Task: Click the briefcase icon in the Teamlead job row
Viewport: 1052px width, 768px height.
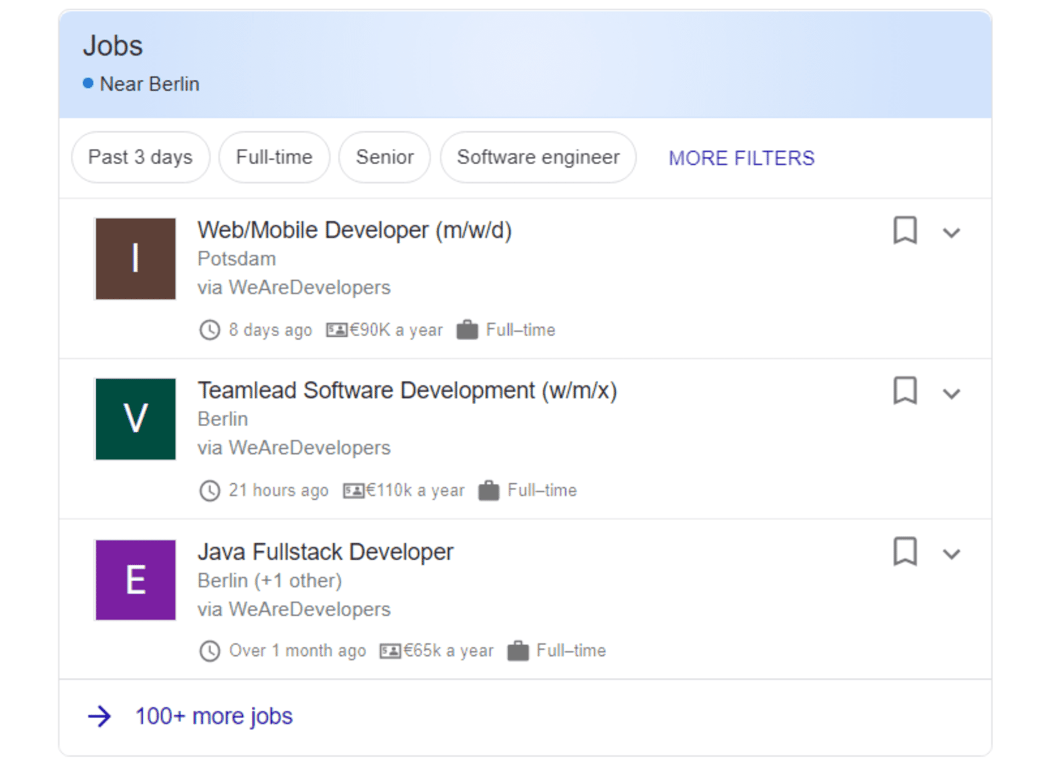Action: pyautogui.click(x=488, y=490)
